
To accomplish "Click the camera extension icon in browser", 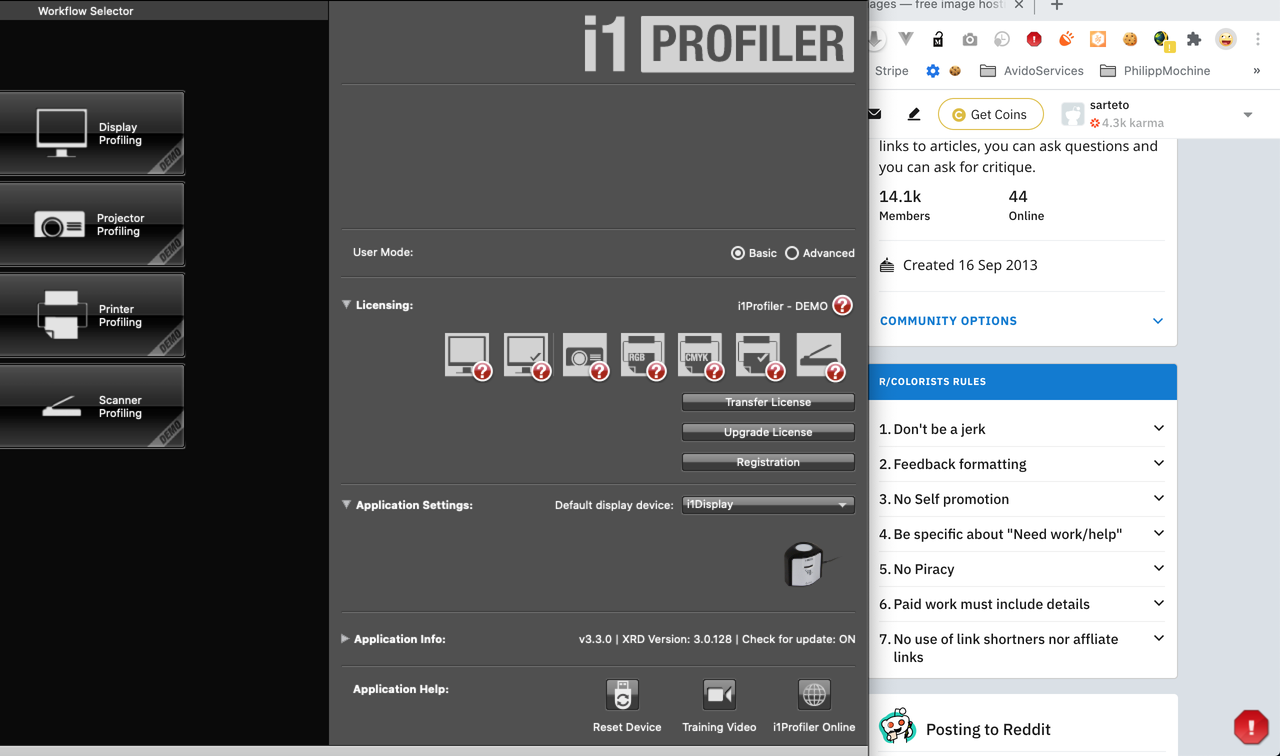I will tap(969, 39).
